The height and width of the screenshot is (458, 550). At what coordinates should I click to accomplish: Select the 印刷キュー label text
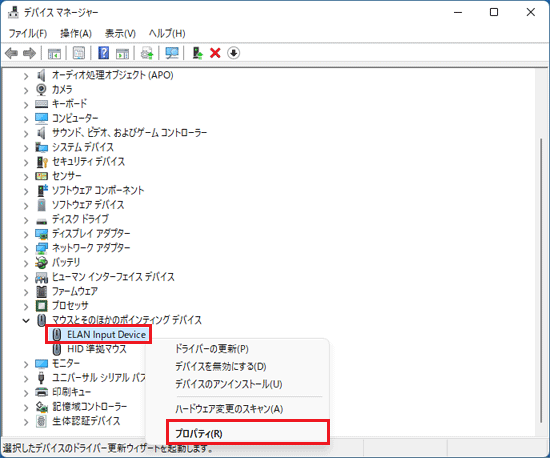click(x=72, y=392)
